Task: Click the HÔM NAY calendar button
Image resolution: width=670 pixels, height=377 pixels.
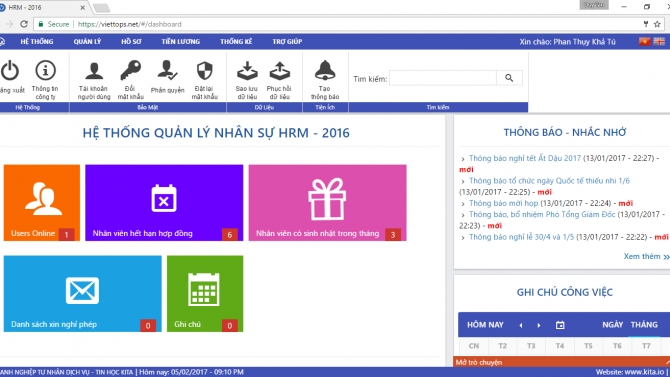Action: pyautogui.click(x=485, y=325)
